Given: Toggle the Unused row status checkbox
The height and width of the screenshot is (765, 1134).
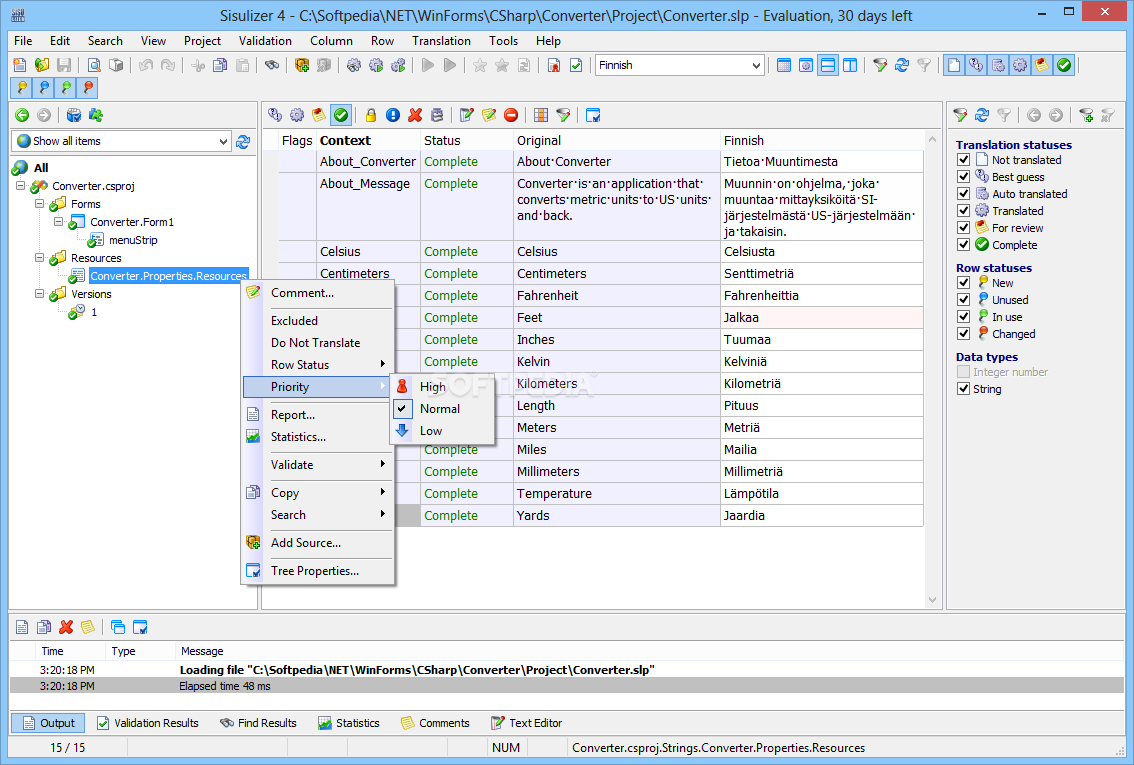Looking at the screenshot, I should tap(963, 299).
